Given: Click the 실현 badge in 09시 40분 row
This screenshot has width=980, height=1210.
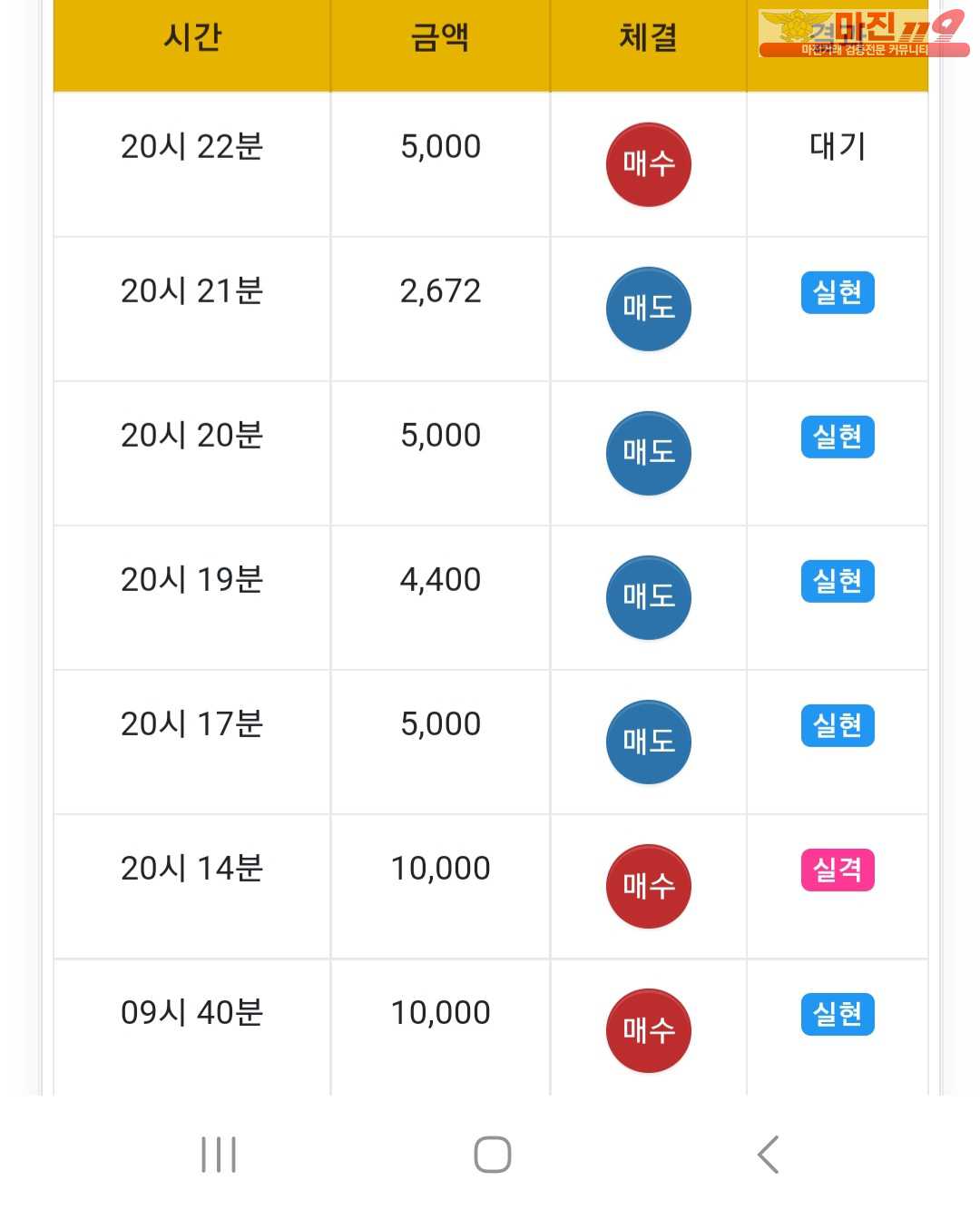Looking at the screenshot, I should click(x=838, y=1014).
